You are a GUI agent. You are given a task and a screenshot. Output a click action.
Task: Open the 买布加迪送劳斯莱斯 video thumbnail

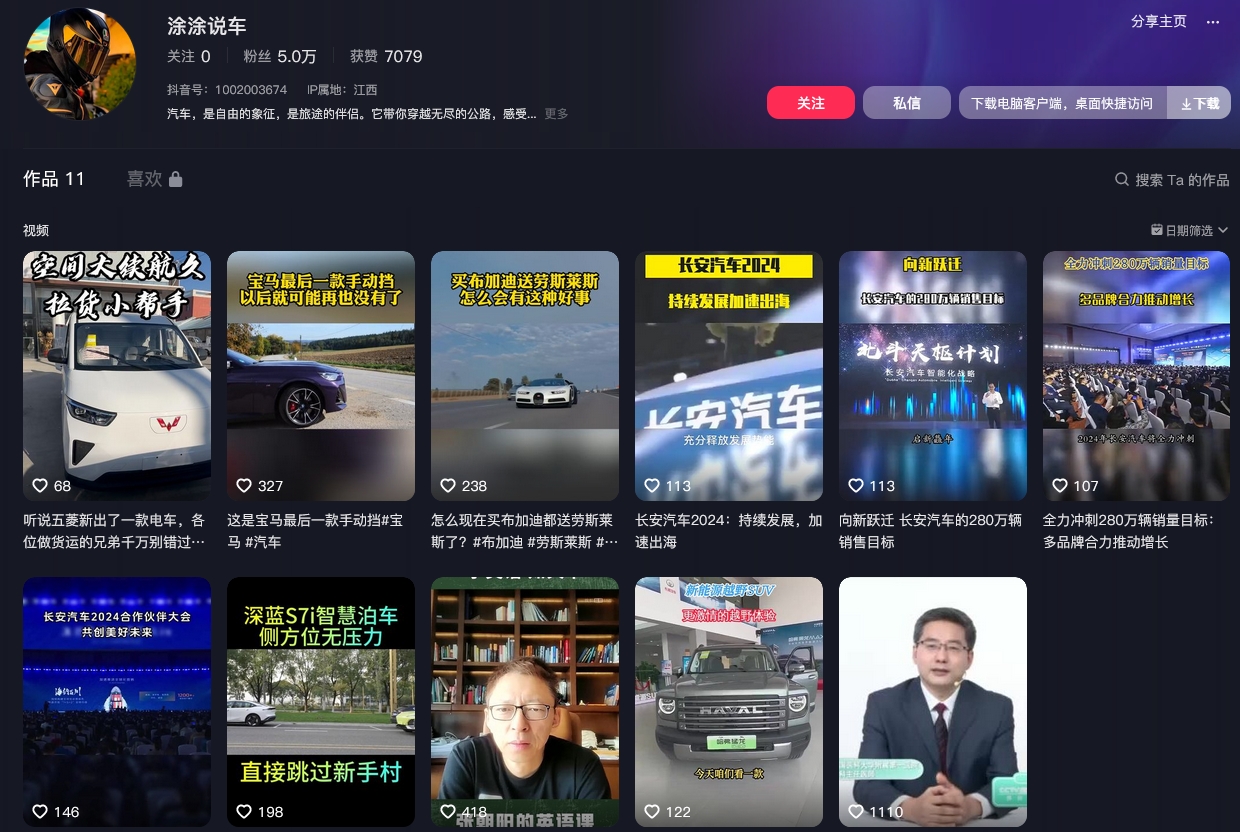coord(525,376)
